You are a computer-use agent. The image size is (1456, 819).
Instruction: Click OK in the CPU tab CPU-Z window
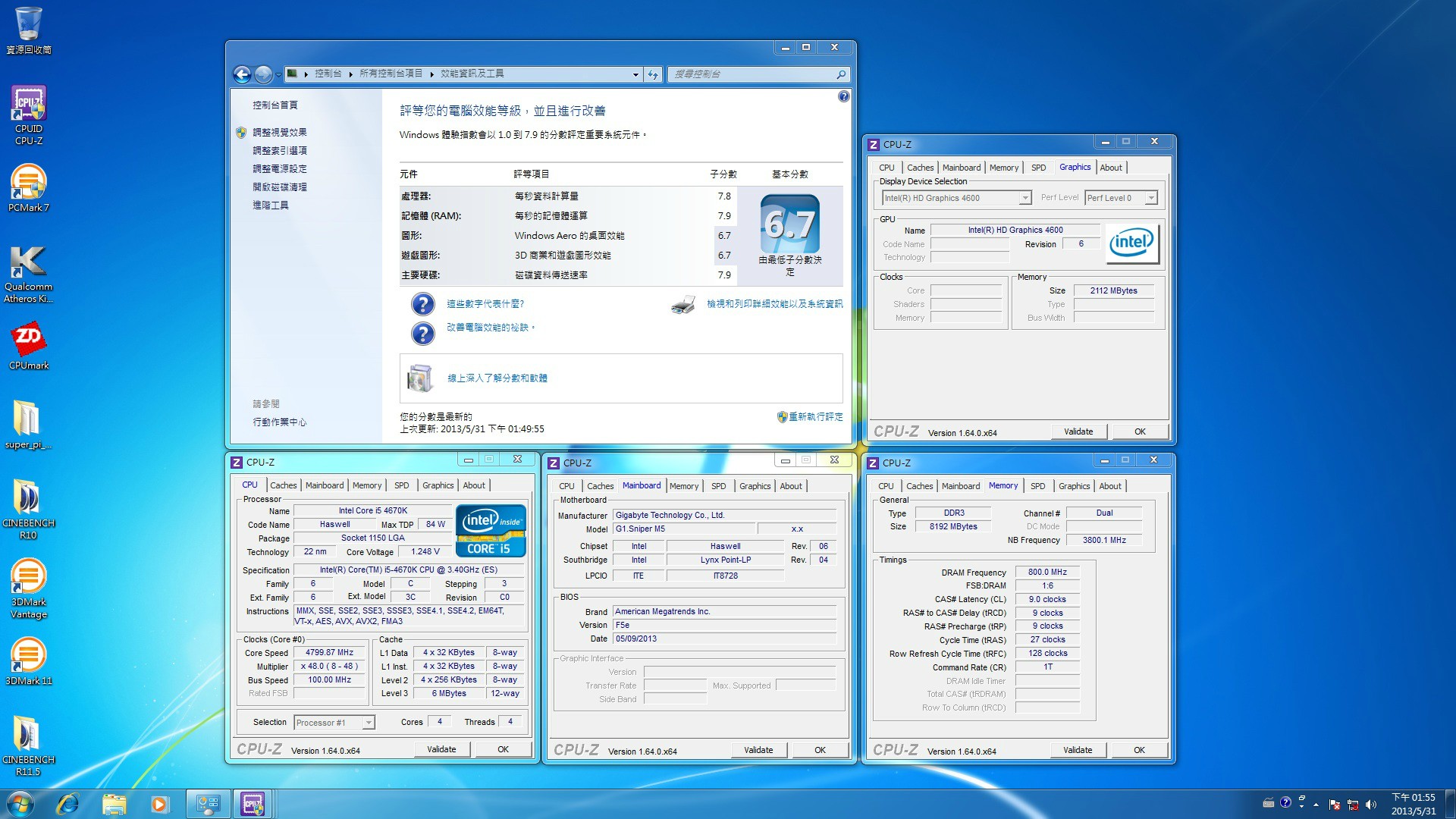coord(503,749)
